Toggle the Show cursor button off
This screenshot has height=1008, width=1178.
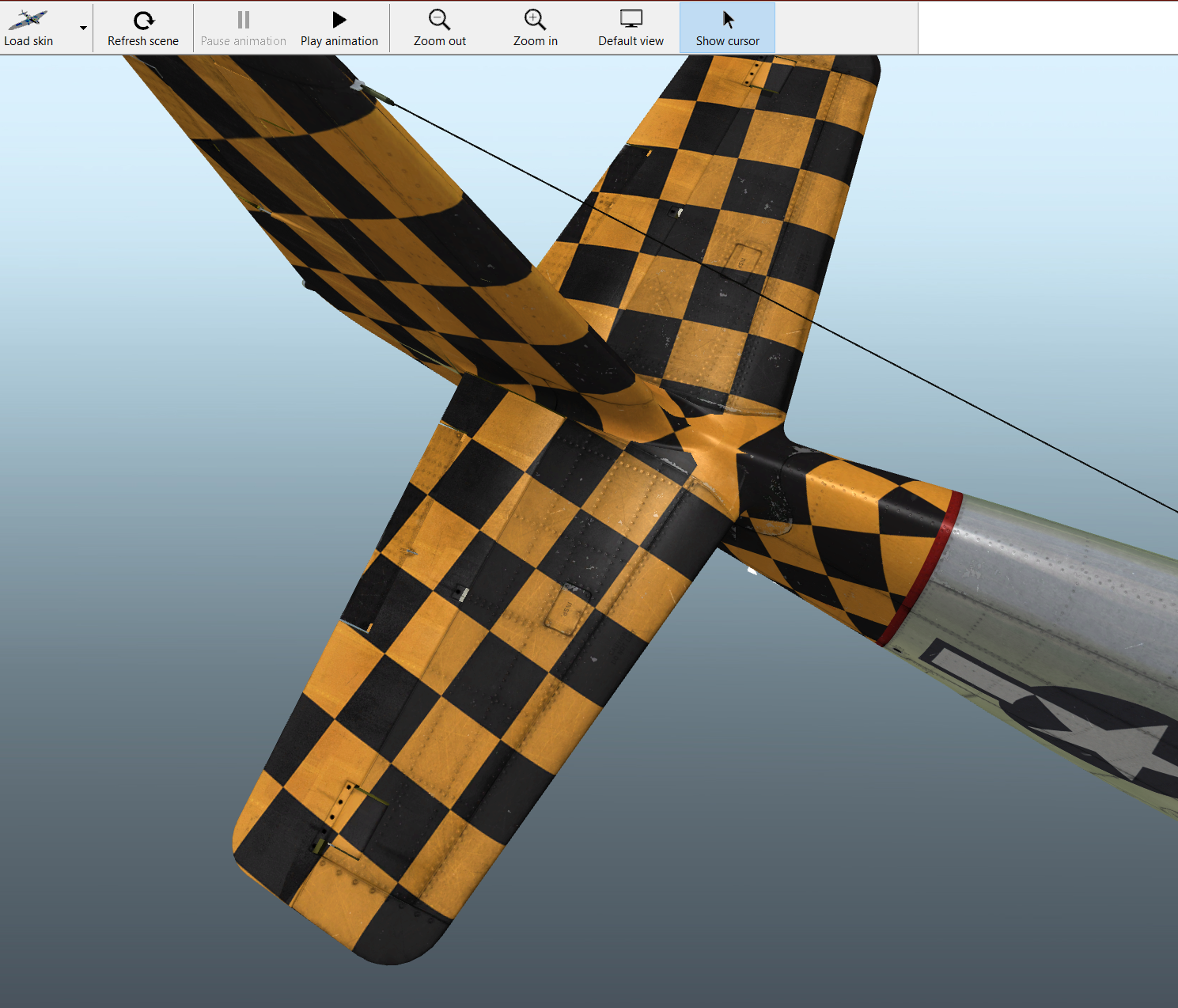[x=727, y=28]
